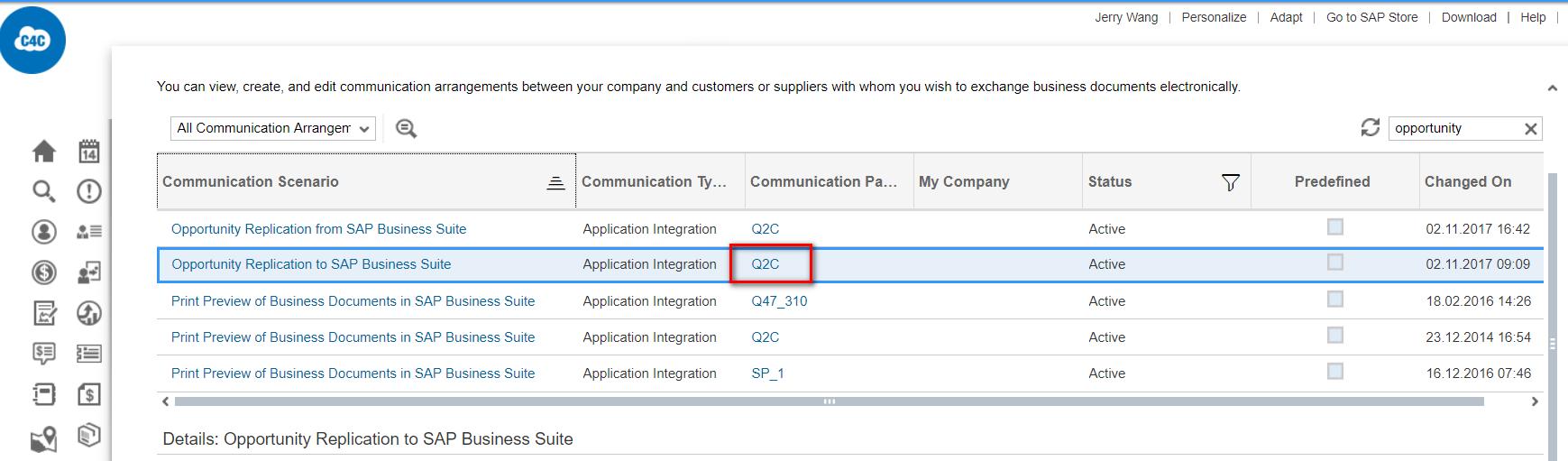
Task: Click the magnifier search icon in sidebar
Action: (44, 191)
